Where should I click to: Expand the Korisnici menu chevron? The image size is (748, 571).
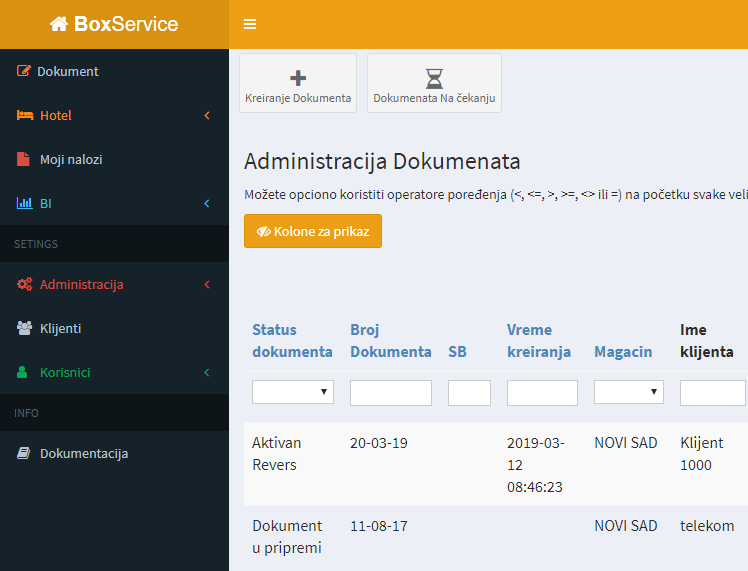pos(207,372)
